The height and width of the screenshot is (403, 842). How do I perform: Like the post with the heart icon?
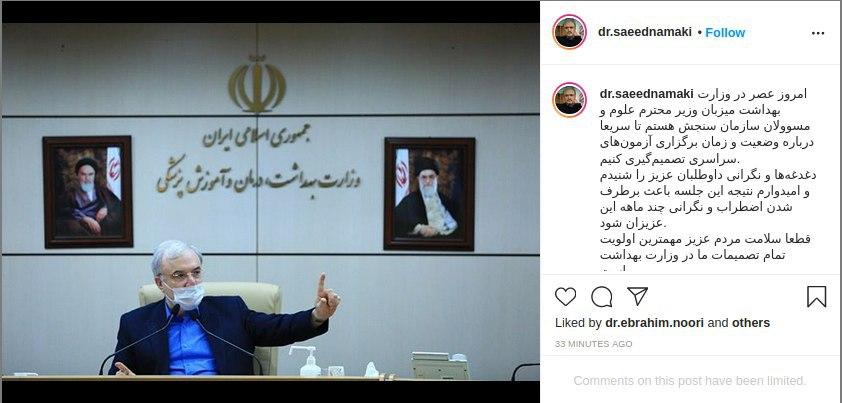565,297
